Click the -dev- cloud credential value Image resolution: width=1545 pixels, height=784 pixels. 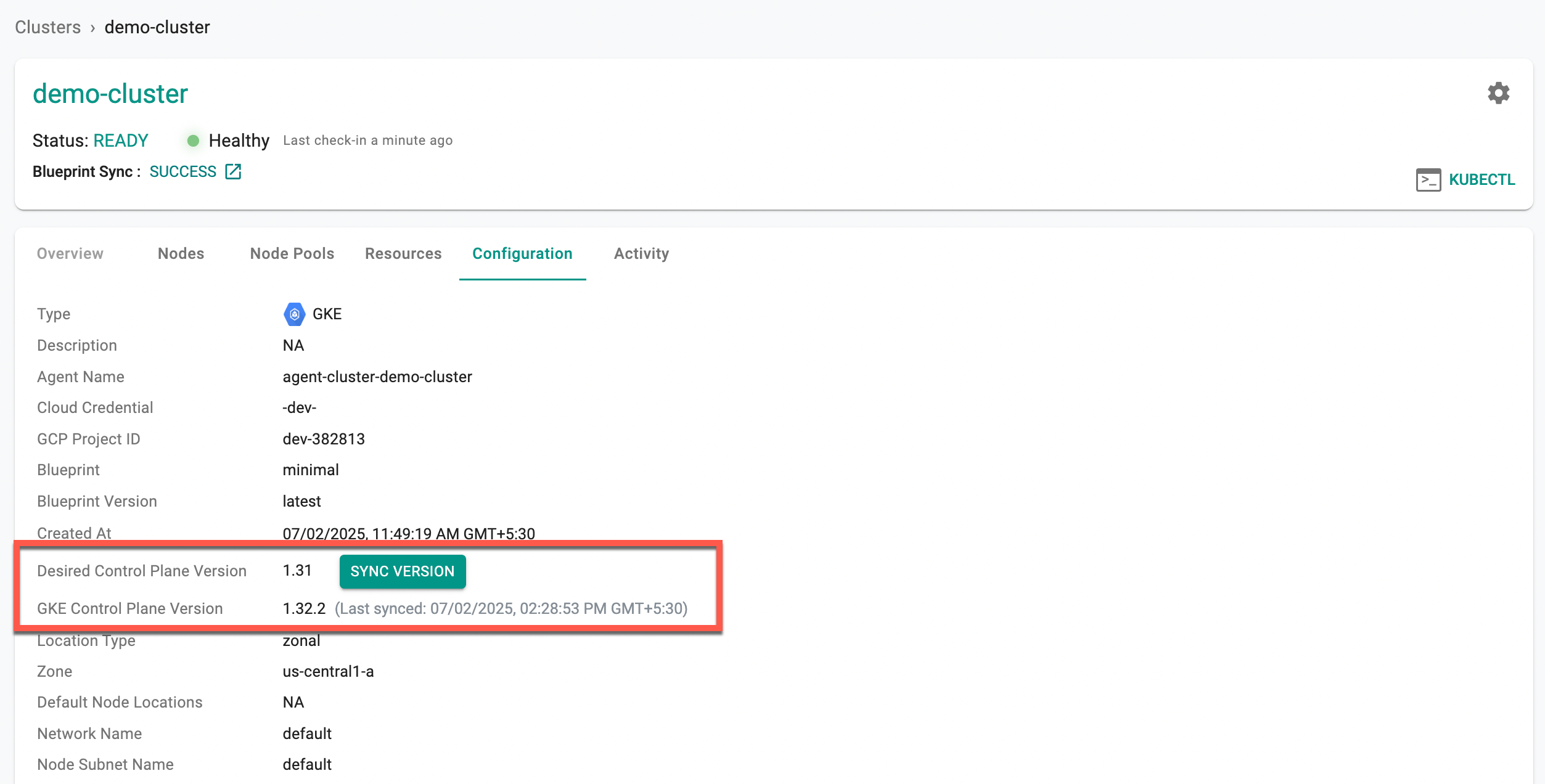(x=300, y=407)
